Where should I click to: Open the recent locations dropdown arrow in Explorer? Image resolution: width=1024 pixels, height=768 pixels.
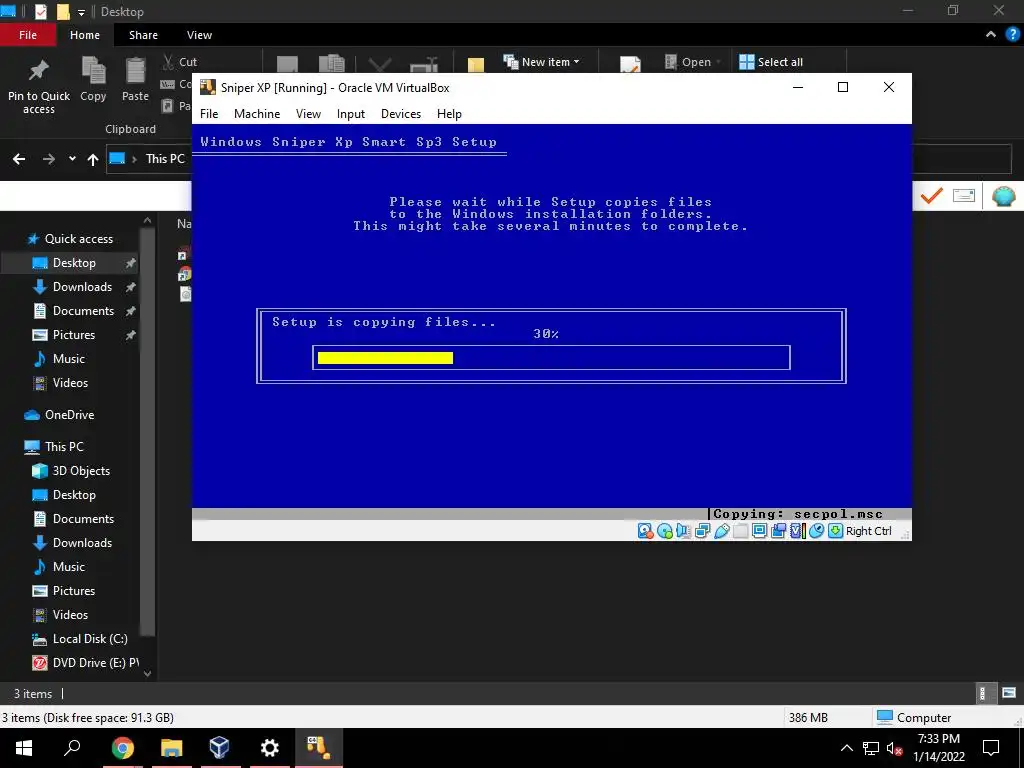[x=72, y=159]
